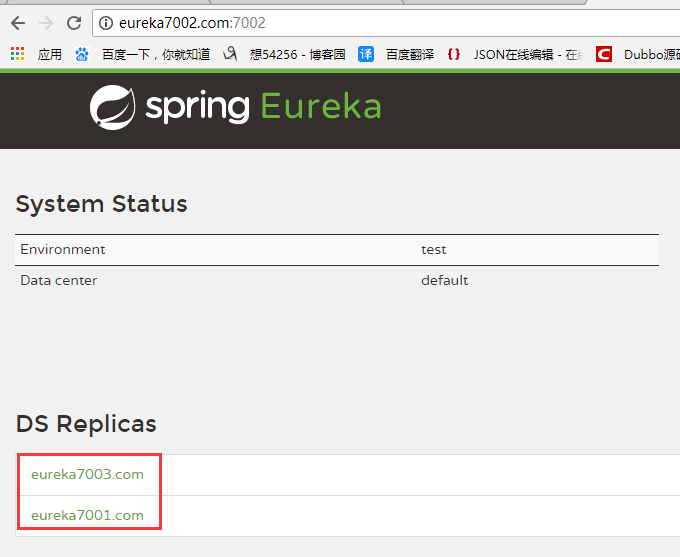View site info icon in address bar
The height and width of the screenshot is (557, 680).
click(x=106, y=23)
